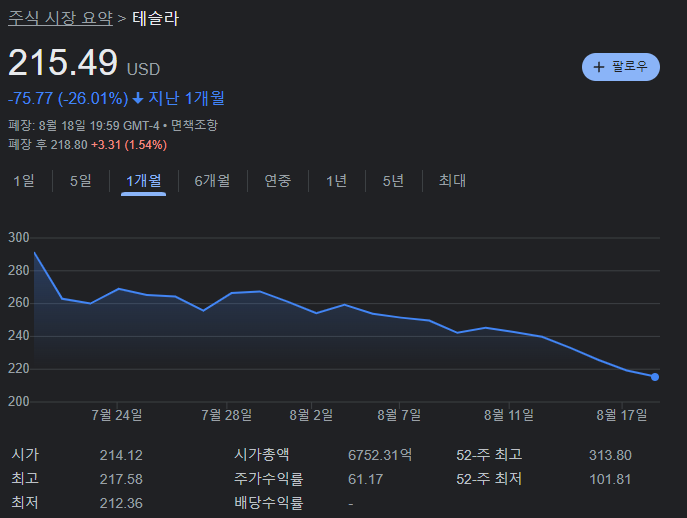Click the 7월 28일 axis label
This screenshot has width=687, height=518.
[227, 415]
